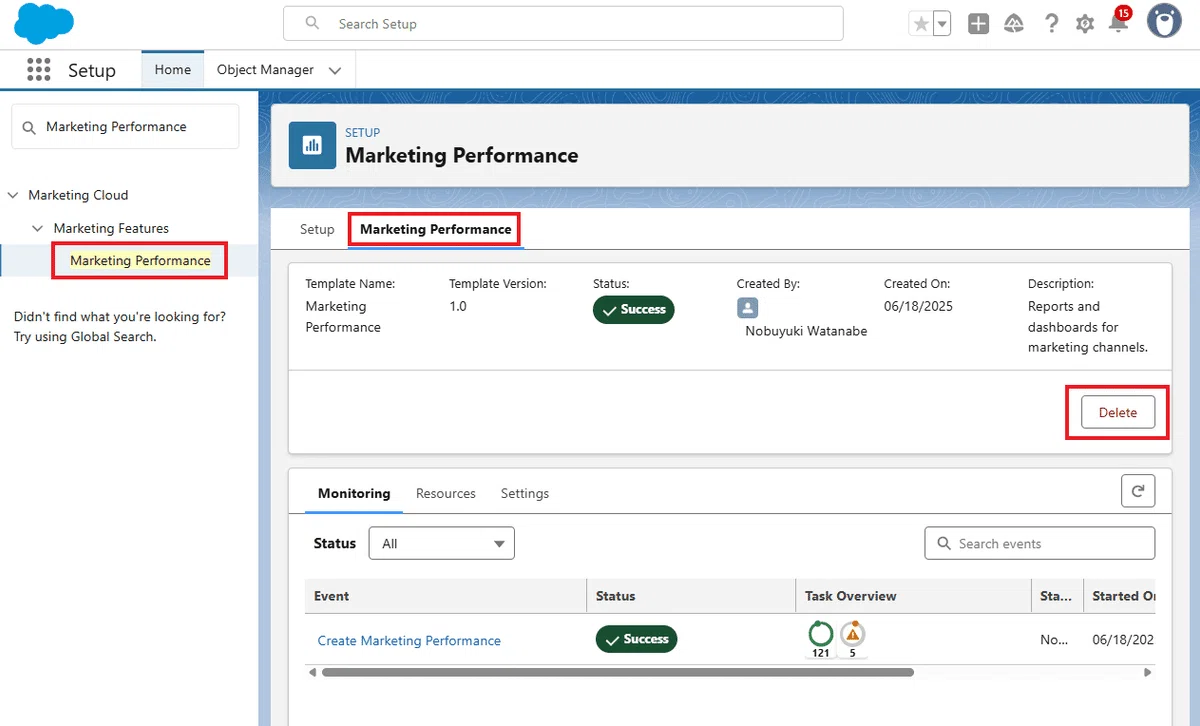Viewport: 1200px width, 726px height.
Task: Click the Salesforce cloud logo
Action: click(x=44, y=23)
